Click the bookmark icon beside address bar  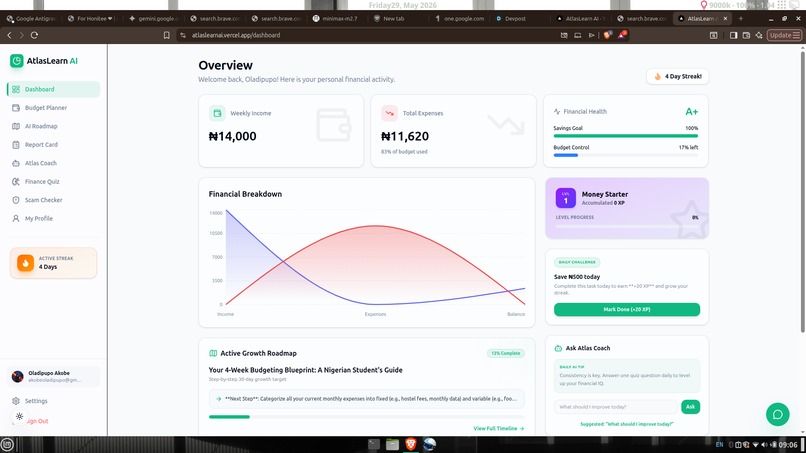[x=167, y=35]
